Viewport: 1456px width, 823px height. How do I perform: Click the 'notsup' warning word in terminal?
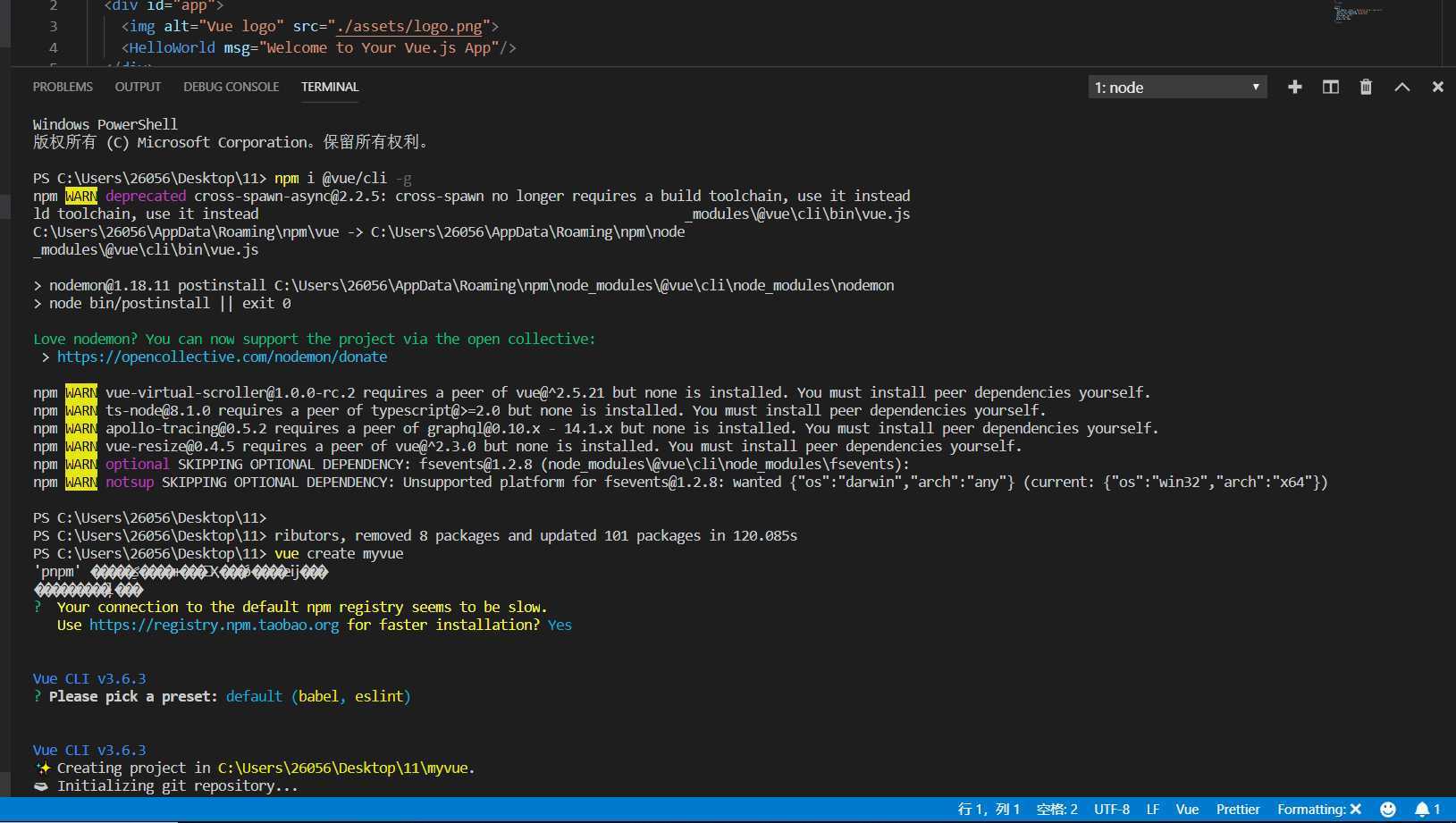click(130, 482)
